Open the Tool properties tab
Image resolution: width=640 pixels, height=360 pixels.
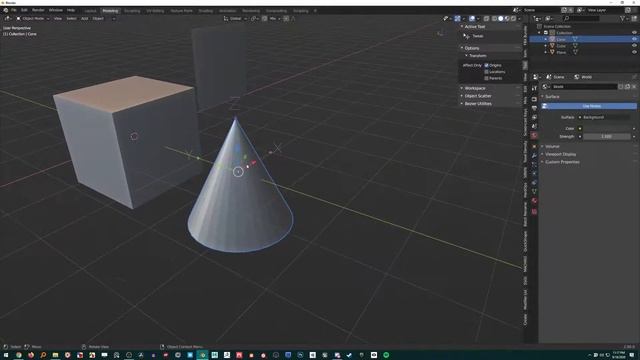tap(534, 89)
